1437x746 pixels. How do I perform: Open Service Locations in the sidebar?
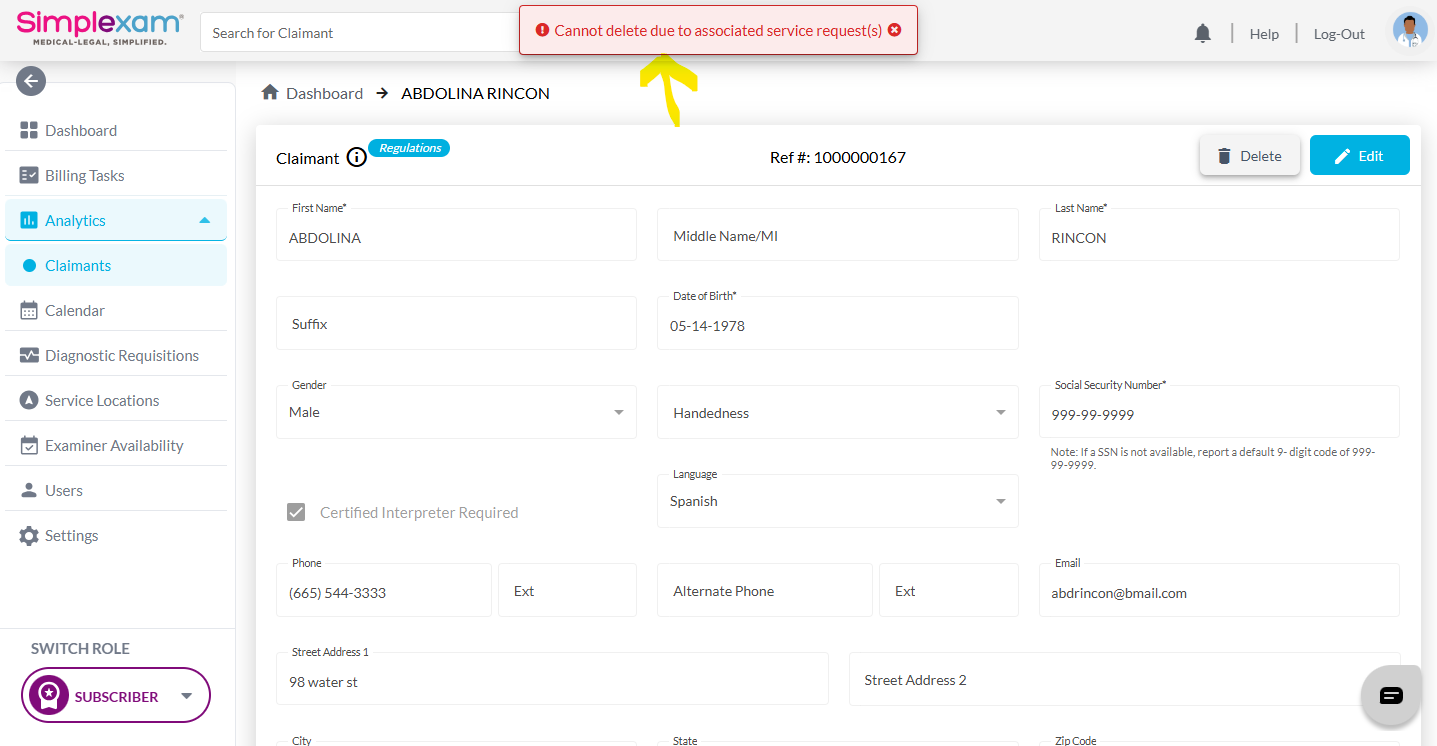click(116, 400)
